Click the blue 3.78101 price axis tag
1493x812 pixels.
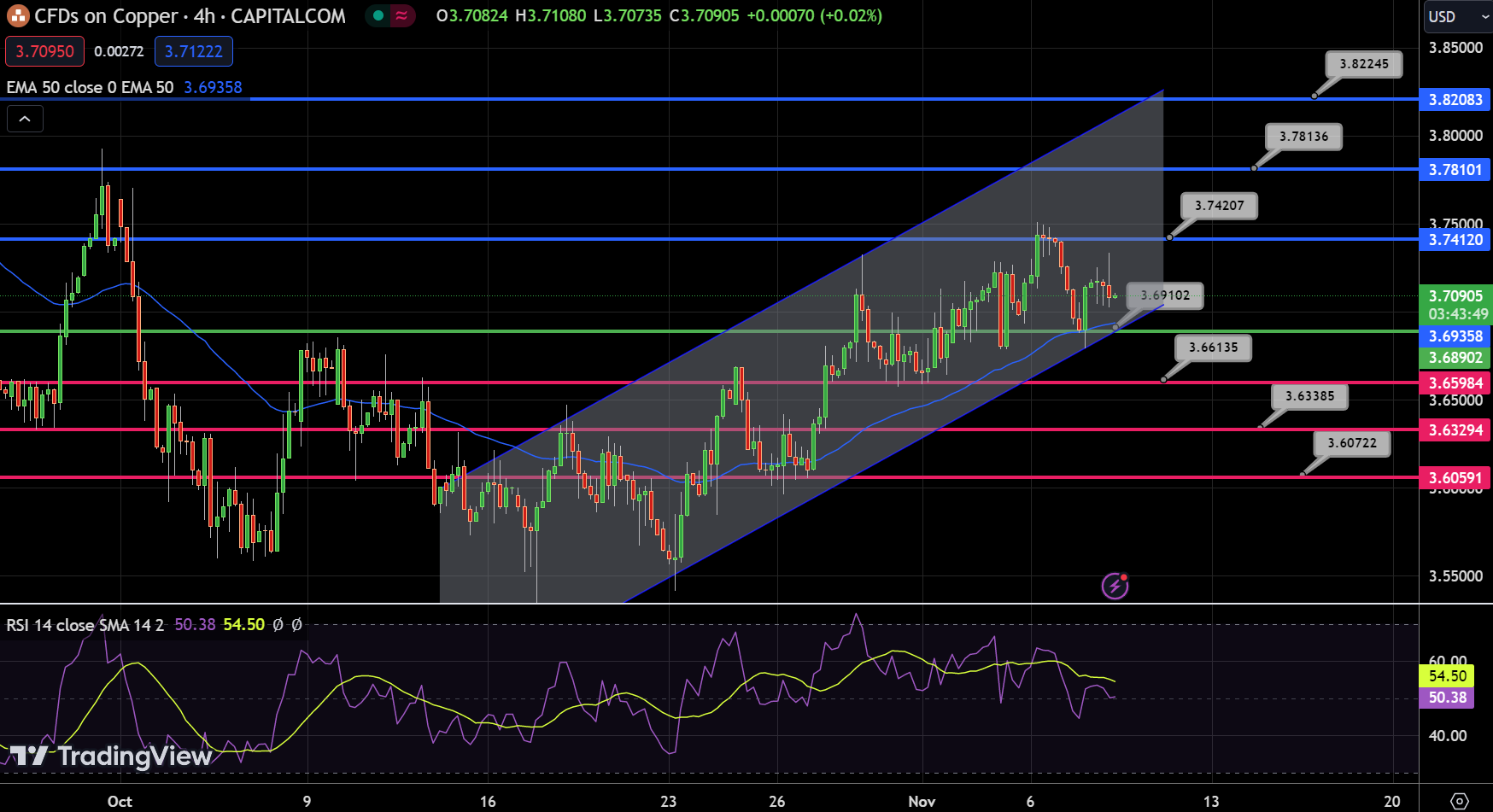[1455, 170]
